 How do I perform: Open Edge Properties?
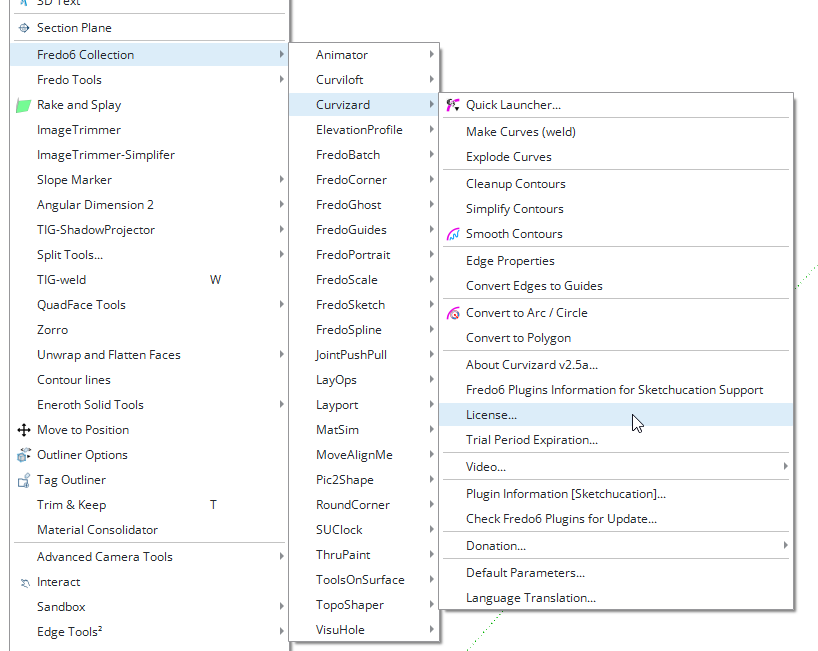(x=616, y=261)
